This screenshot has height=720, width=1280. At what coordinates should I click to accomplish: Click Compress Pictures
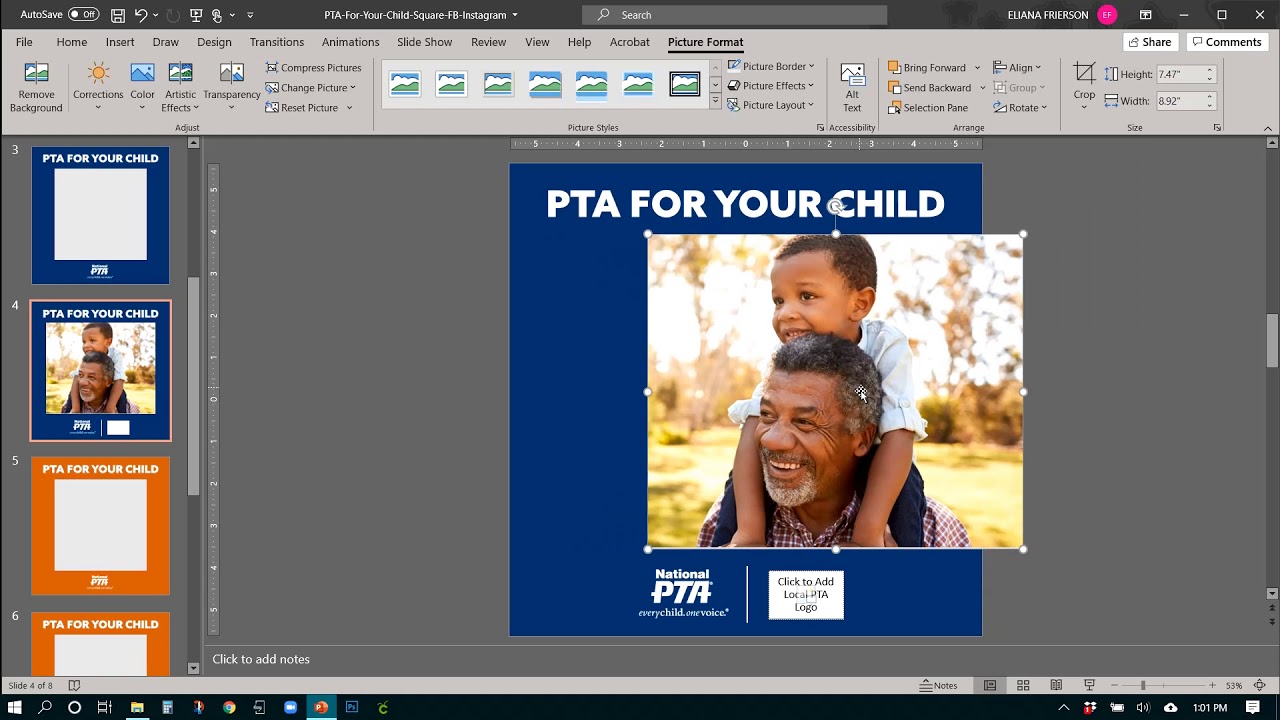tap(313, 67)
